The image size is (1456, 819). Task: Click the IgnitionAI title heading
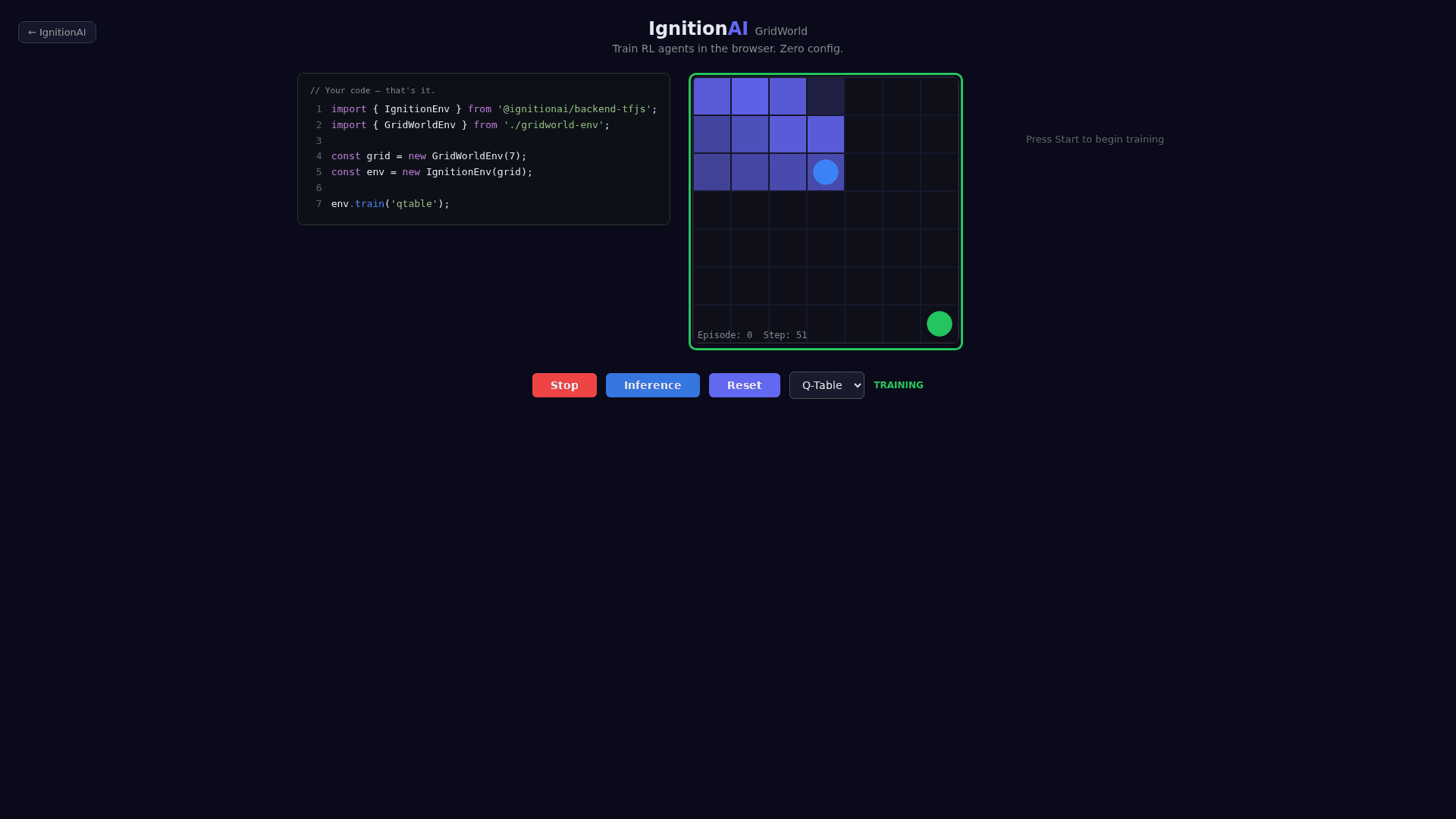click(x=698, y=29)
